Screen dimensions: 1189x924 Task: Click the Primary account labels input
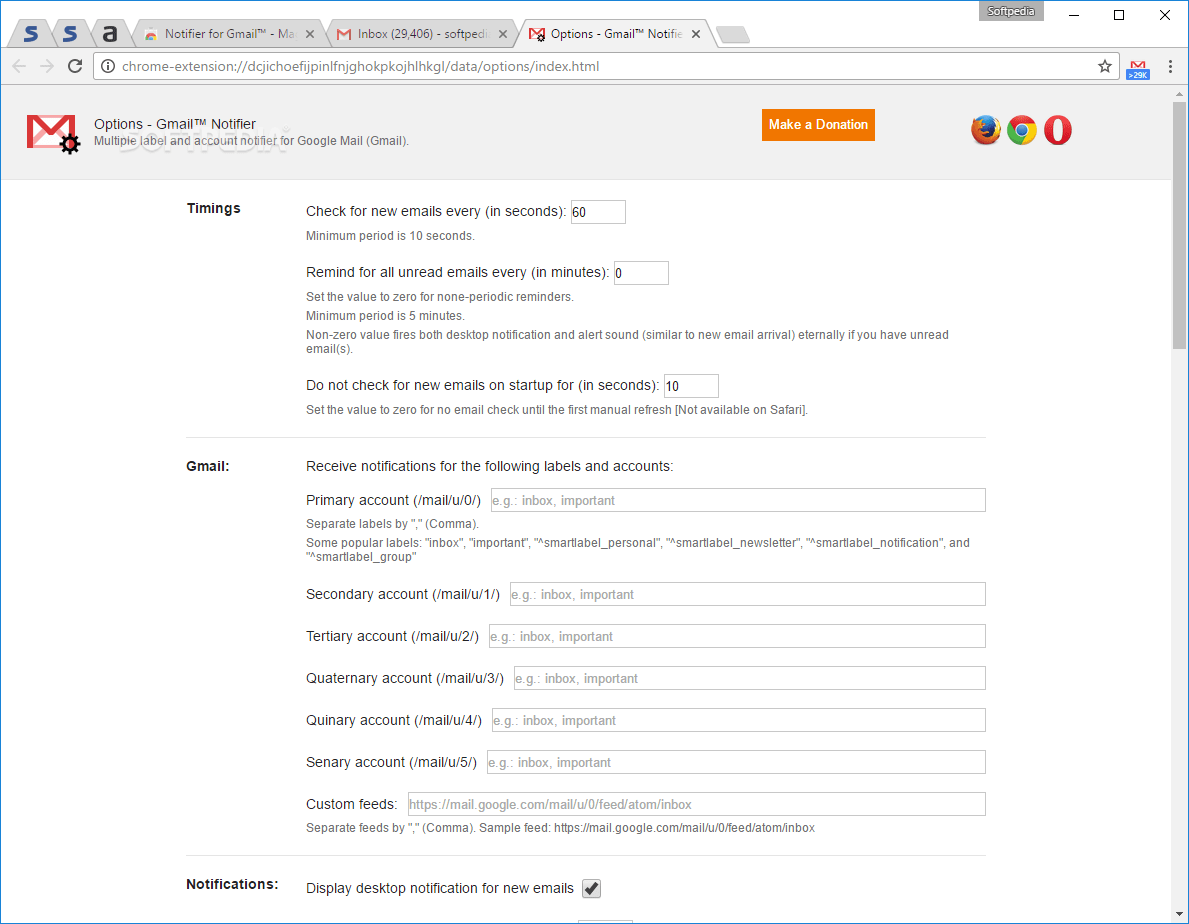(737, 500)
